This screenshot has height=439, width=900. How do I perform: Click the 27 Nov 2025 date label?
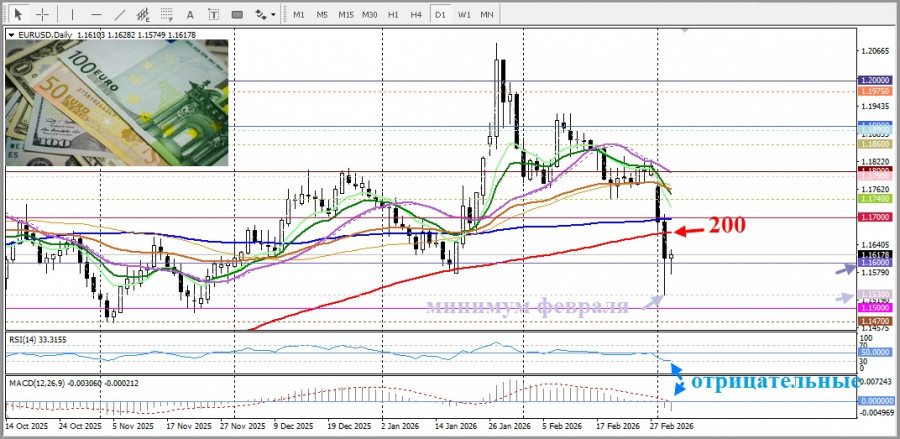(245, 427)
